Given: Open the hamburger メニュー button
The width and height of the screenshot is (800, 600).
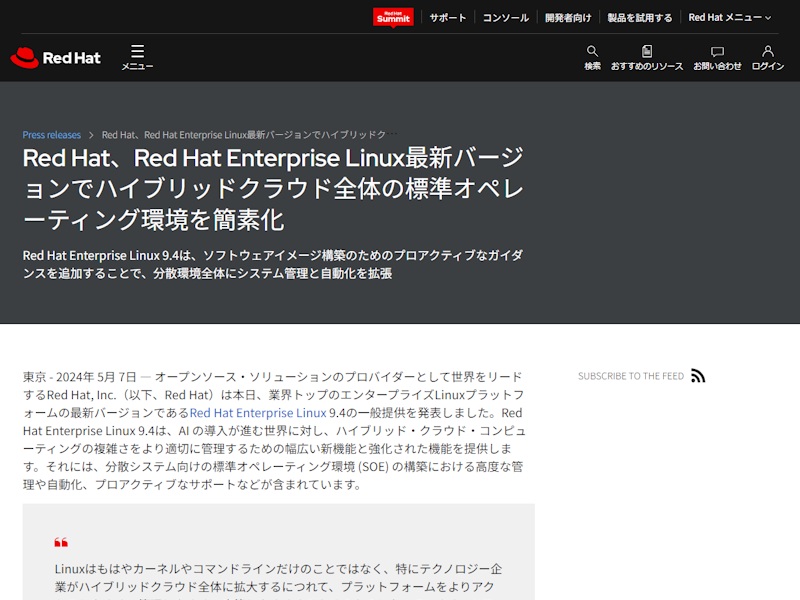Looking at the screenshot, I should pos(137,57).
